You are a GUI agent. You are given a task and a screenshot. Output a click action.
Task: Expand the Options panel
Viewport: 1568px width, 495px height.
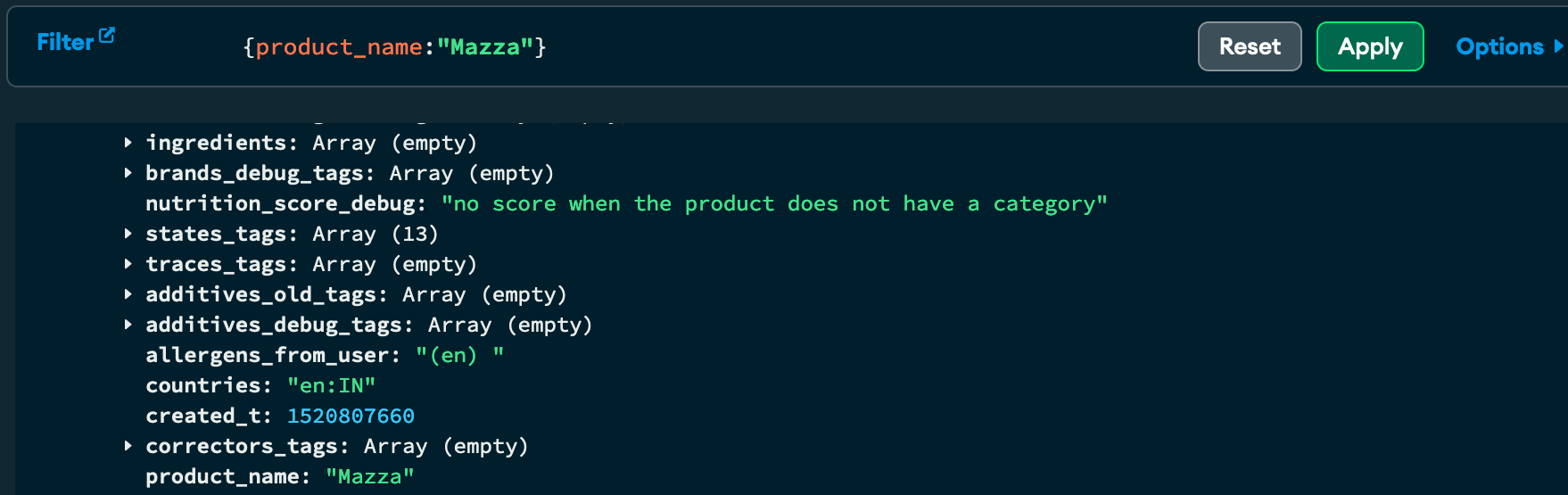coord(1509,46)
